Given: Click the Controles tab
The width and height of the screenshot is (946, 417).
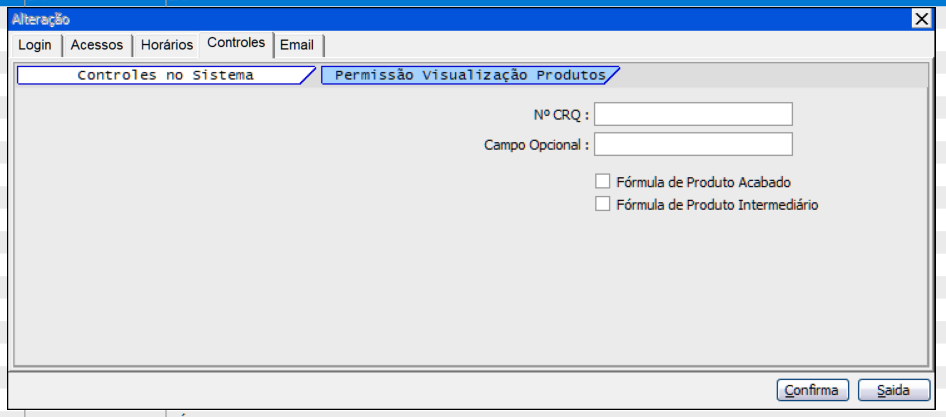Looking at the screenshot, I should (236, 43).
